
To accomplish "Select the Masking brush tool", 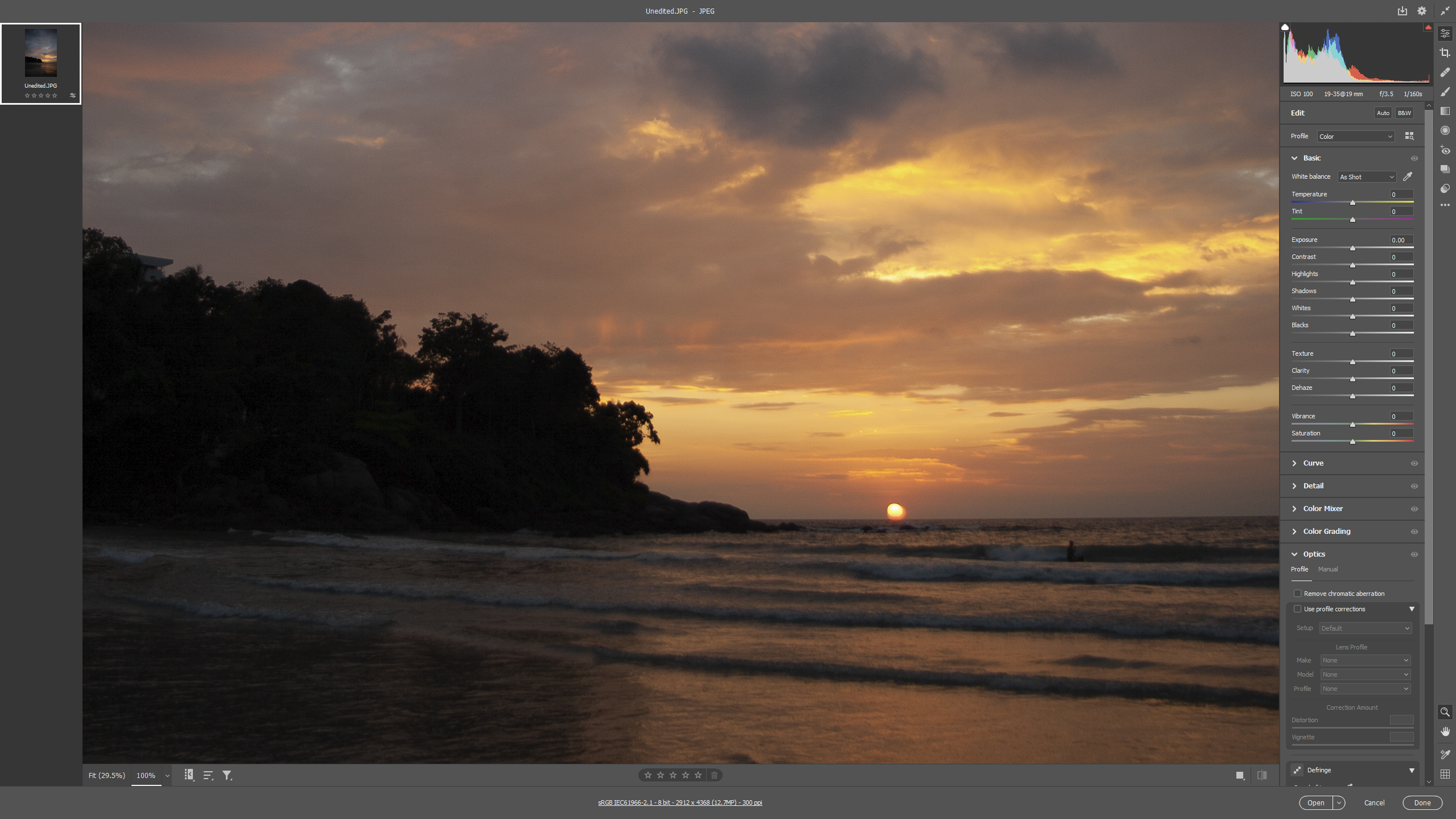I will click(x=1445, y=92).
